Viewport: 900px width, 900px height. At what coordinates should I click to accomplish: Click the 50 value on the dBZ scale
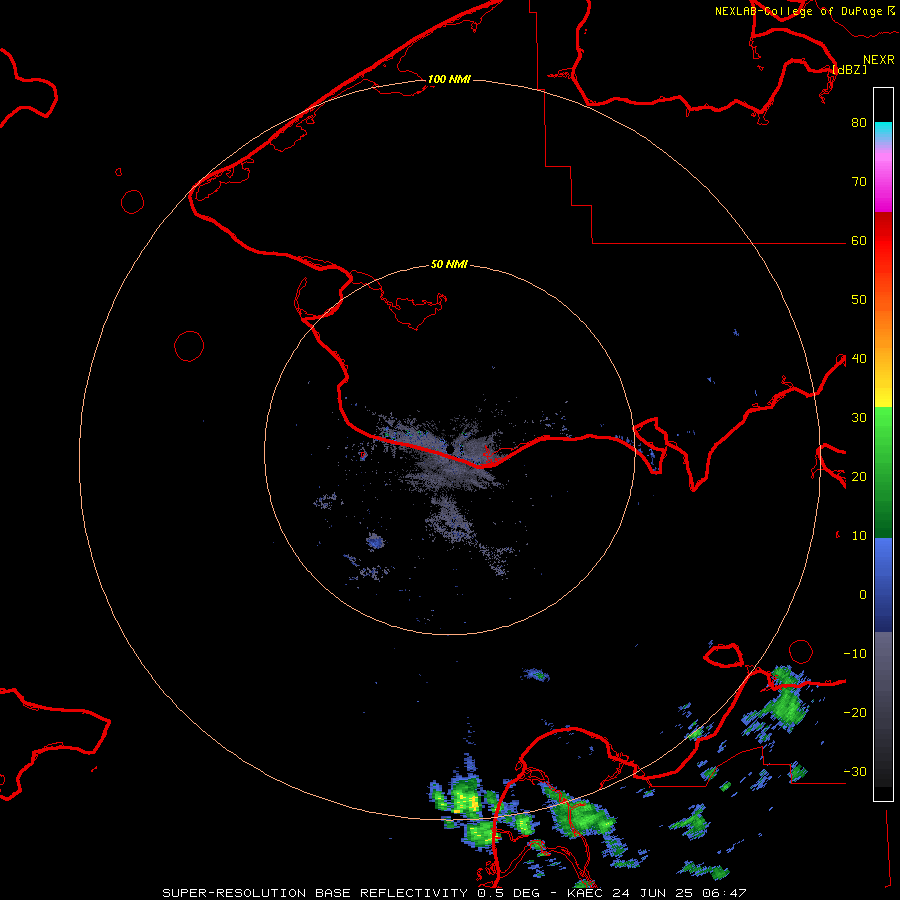859,300
